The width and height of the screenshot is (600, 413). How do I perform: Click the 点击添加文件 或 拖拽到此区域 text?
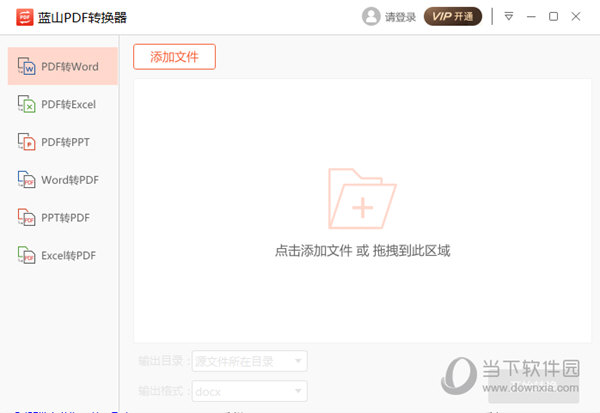pos(362,251)
